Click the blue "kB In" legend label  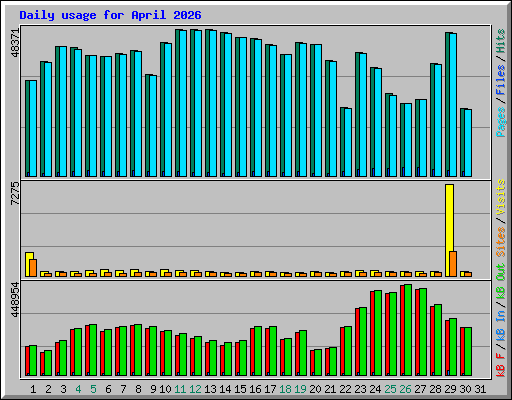(501, 325)
